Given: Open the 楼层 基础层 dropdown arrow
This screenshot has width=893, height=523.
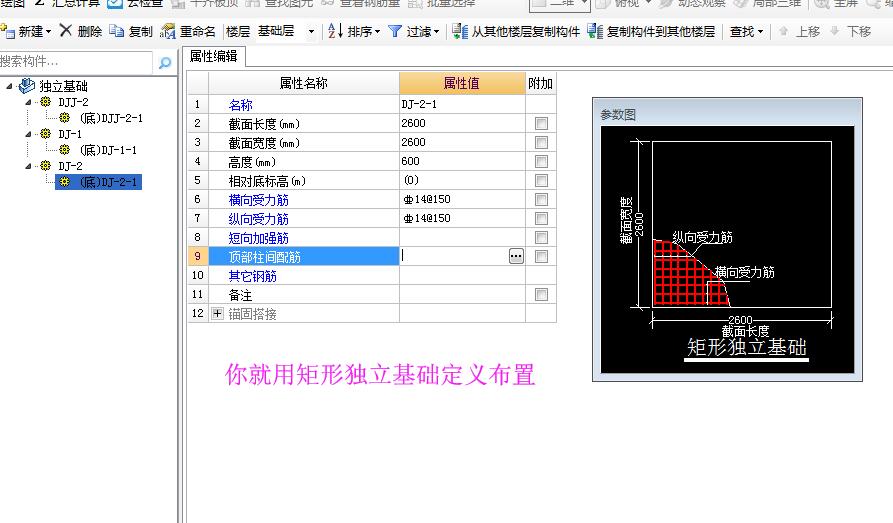Looking at the screenshot, I should pyautogui.click(x=311, y=32).
